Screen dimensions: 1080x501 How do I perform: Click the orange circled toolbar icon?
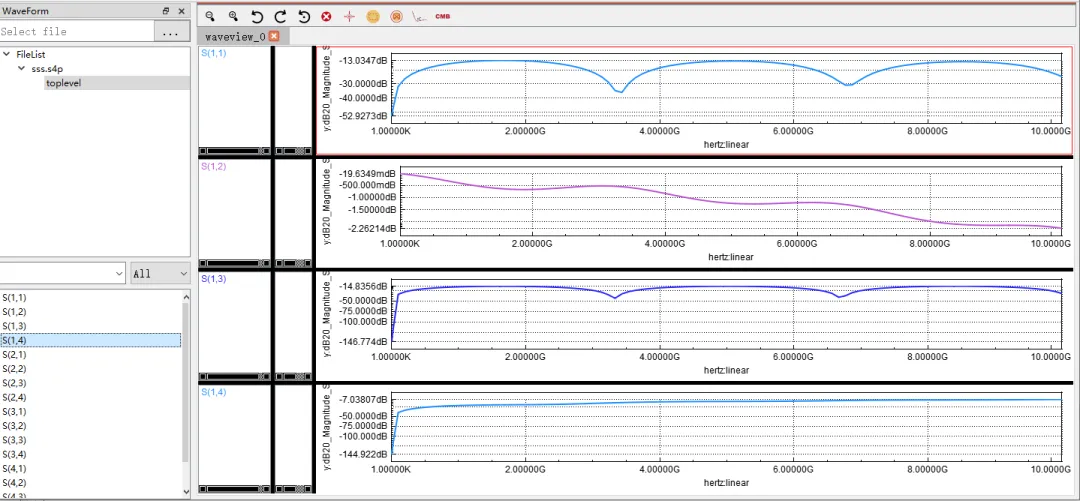click(x=396, y=17)
